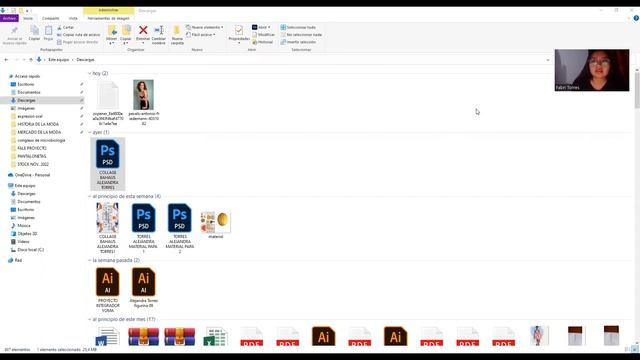640x360 pixels.
Task: Open the Mover a dropdown
Action: point(111,35)
